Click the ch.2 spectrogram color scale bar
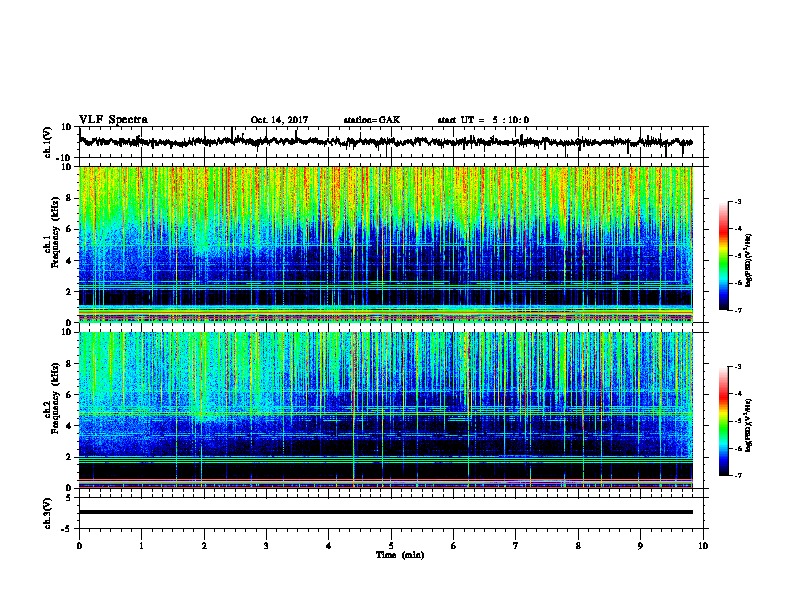Viewport: 792px width, 612px height. (724, 421)
